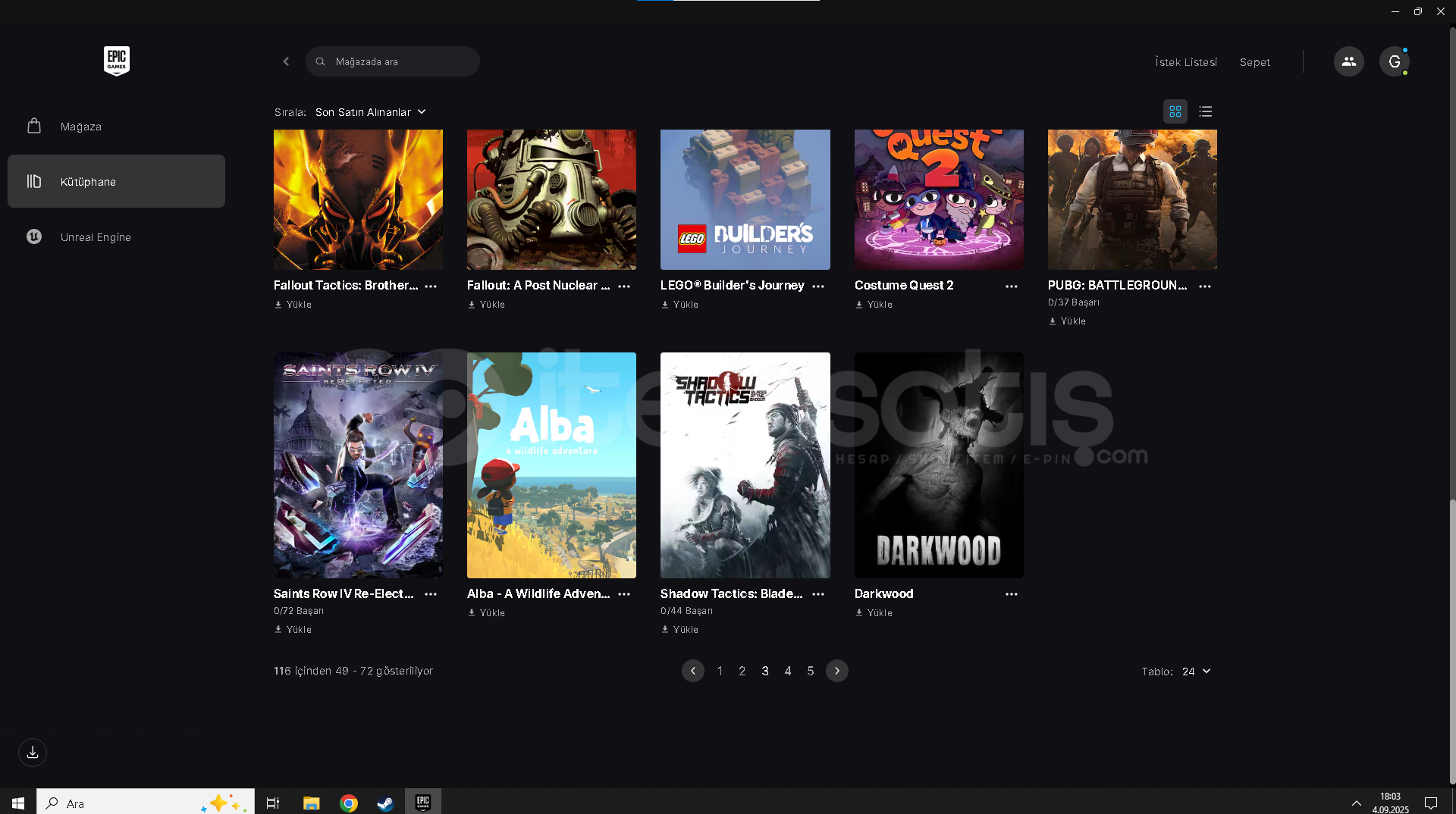Open LEGO Builder's Journey cover
The width and height of the screenshot is (1456, 814).
point(745,199)
